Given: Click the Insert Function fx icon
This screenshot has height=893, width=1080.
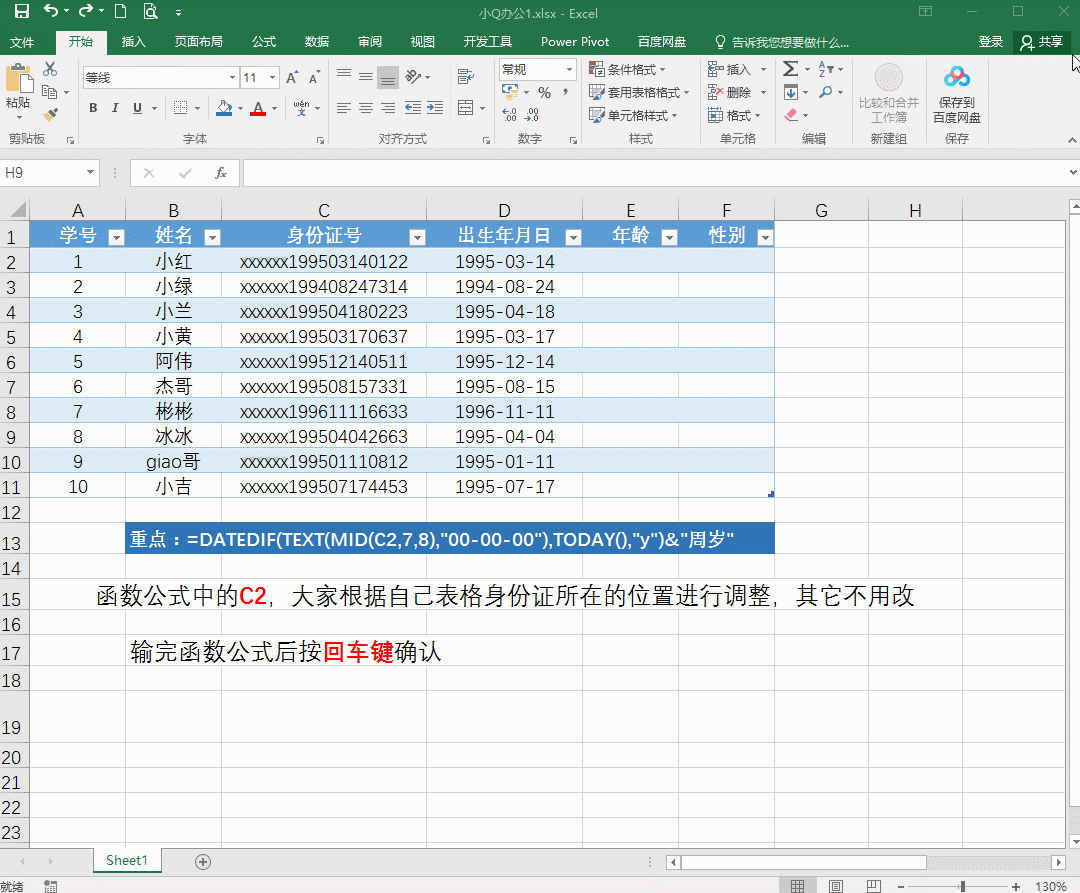Looking at the screenshot, I should [x=221, y=173].
